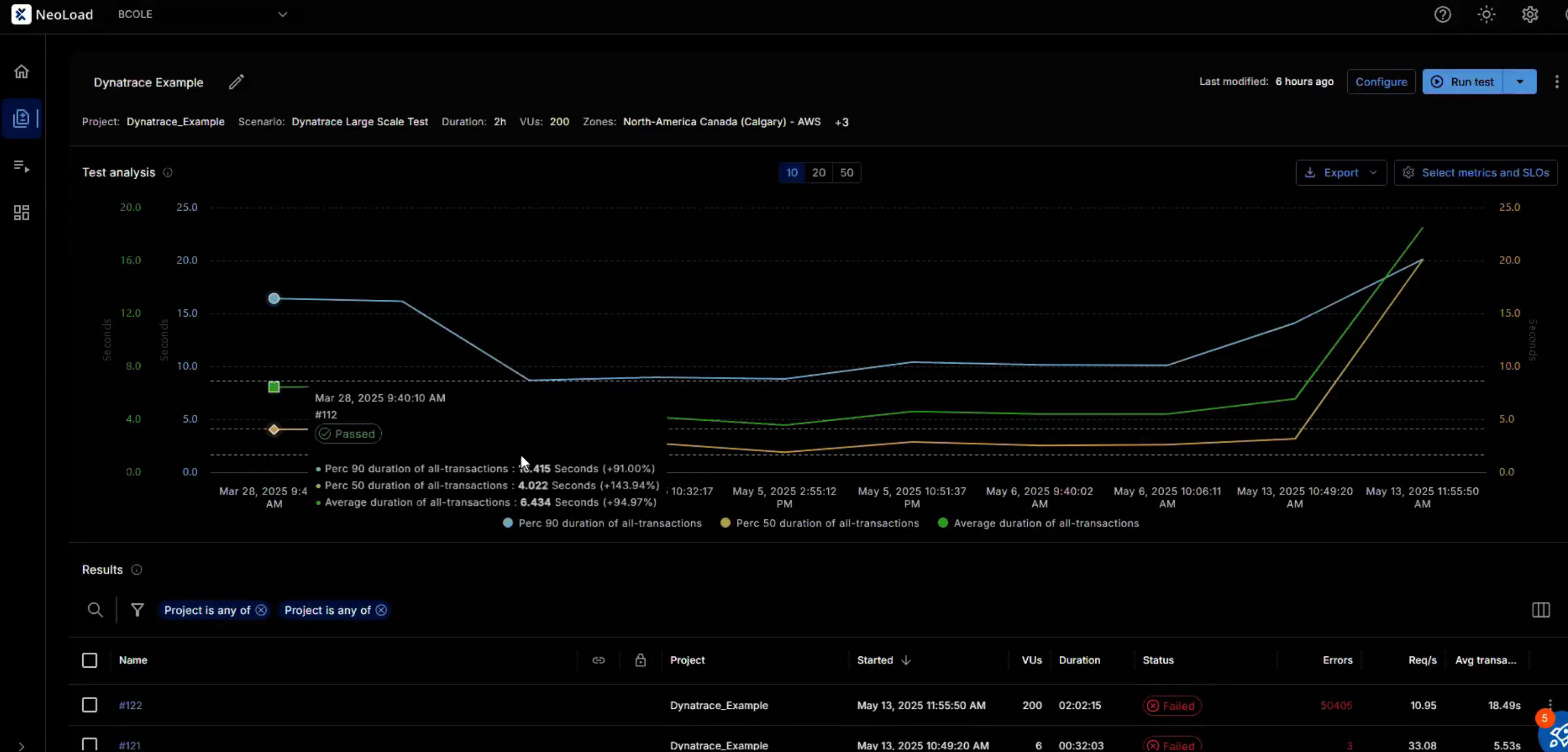1568x752 pixels.
Task: Click the link column header icon
Action: point(598,661)
